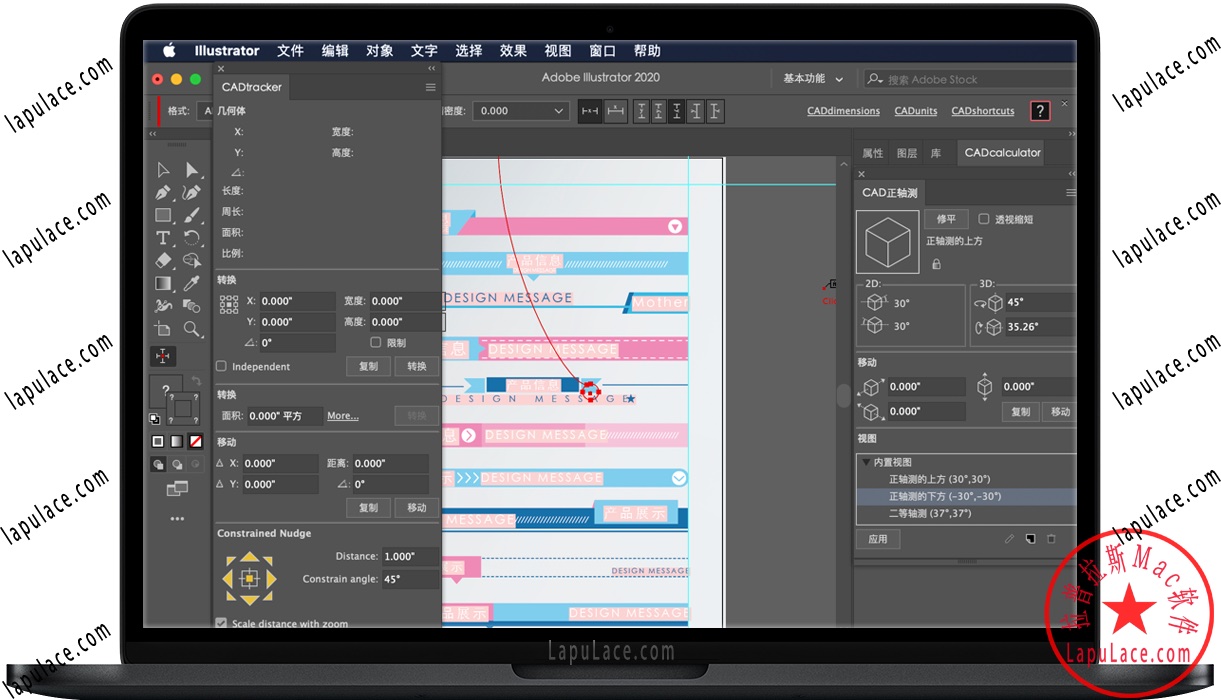Image resolution: width=1221 pixels, height=700 pixels.
Task: Select the Eraser tool
Action: [x=162, y=260]
